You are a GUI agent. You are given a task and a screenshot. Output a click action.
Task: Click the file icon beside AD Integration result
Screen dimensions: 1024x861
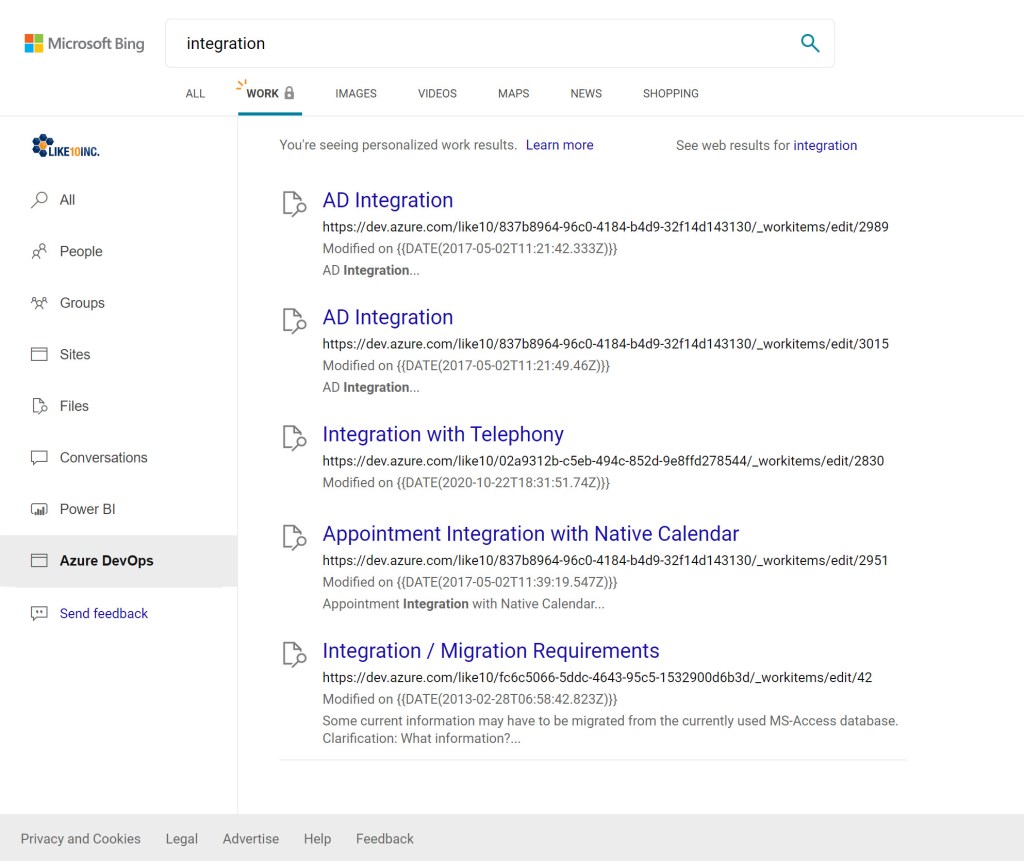pyautogui.click(x=293, y=203)
